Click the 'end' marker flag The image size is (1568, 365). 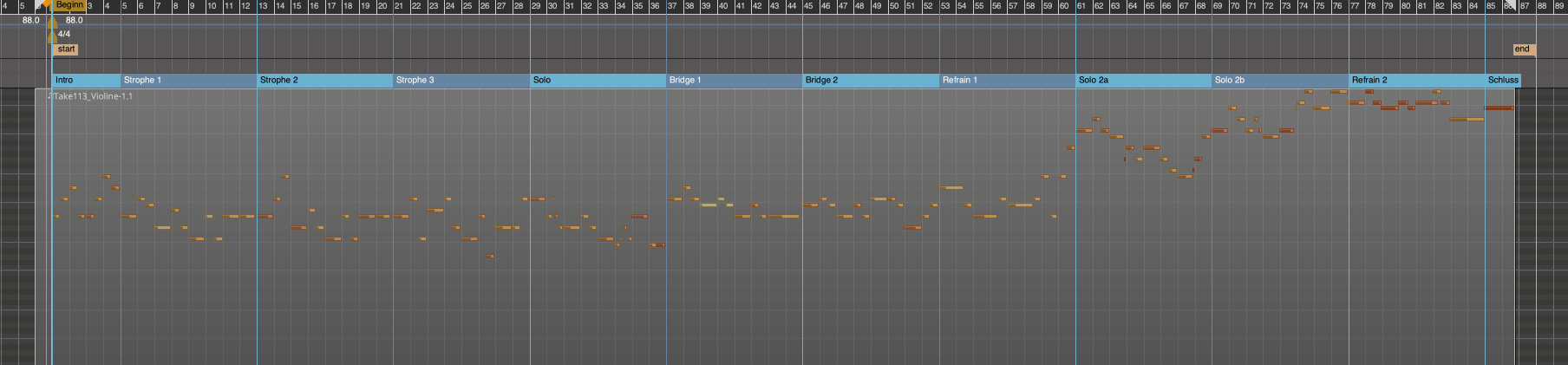click(1524, 49)
